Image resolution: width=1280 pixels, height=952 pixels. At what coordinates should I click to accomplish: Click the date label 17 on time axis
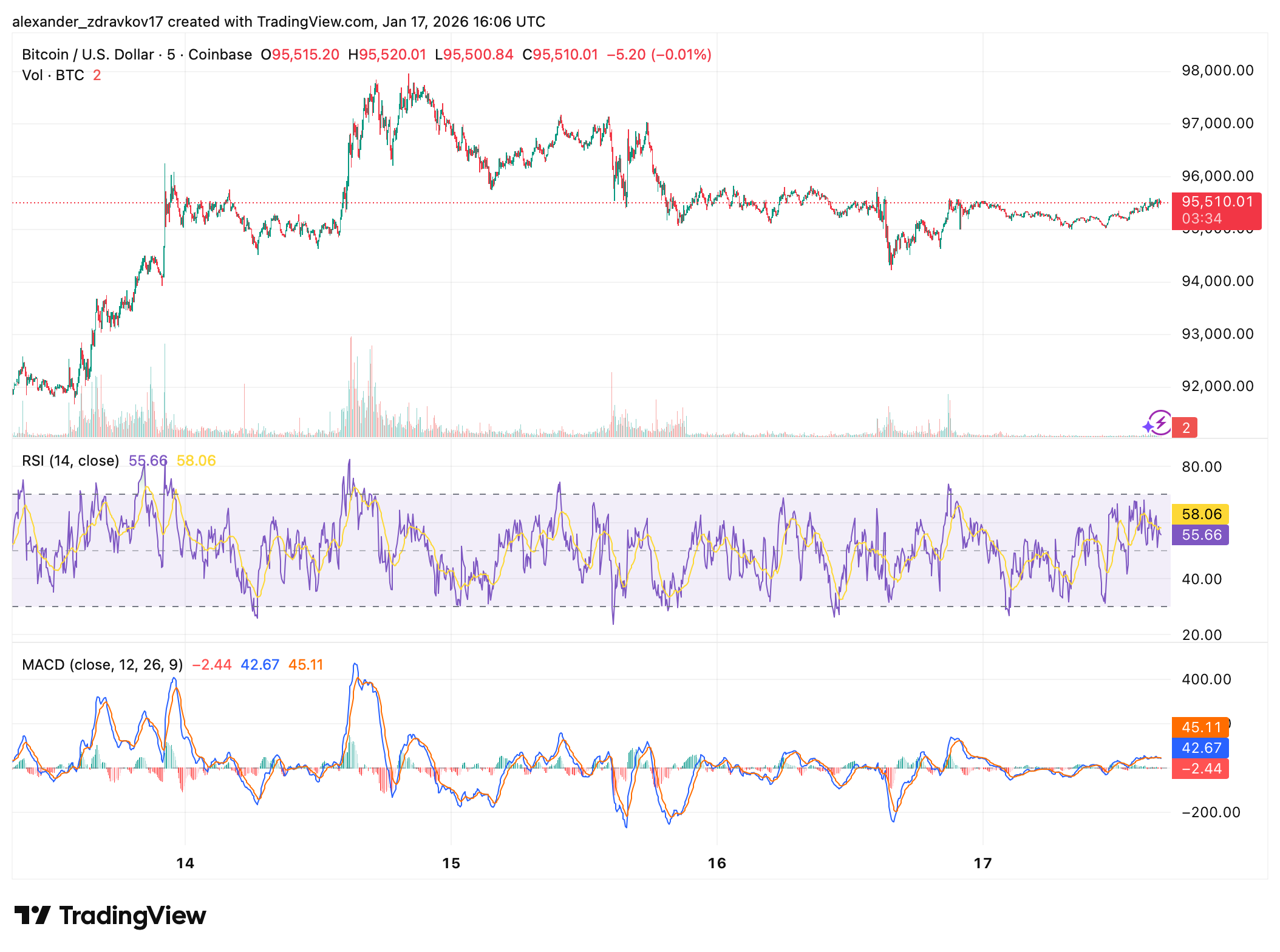click(x=982, y=863)
